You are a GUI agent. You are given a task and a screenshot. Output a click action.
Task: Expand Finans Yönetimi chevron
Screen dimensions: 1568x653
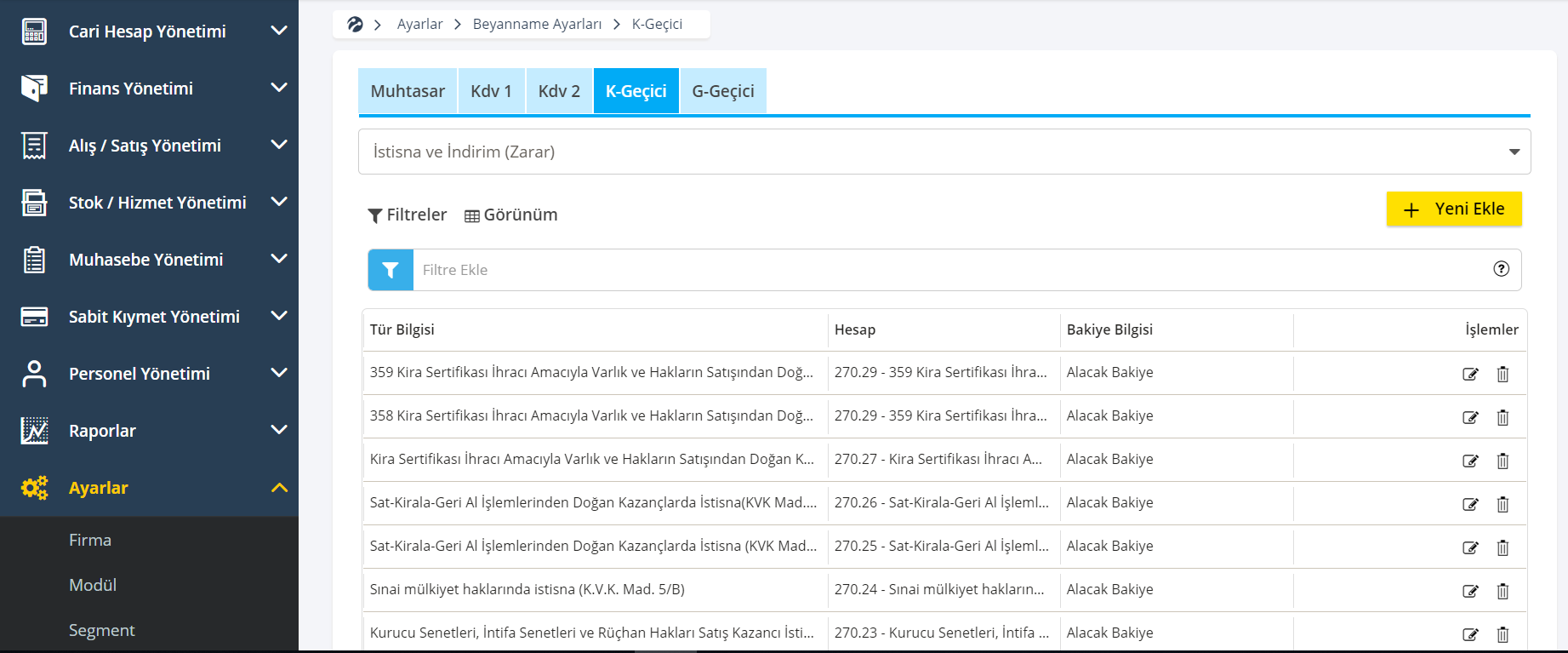click(x=279, y=88)
